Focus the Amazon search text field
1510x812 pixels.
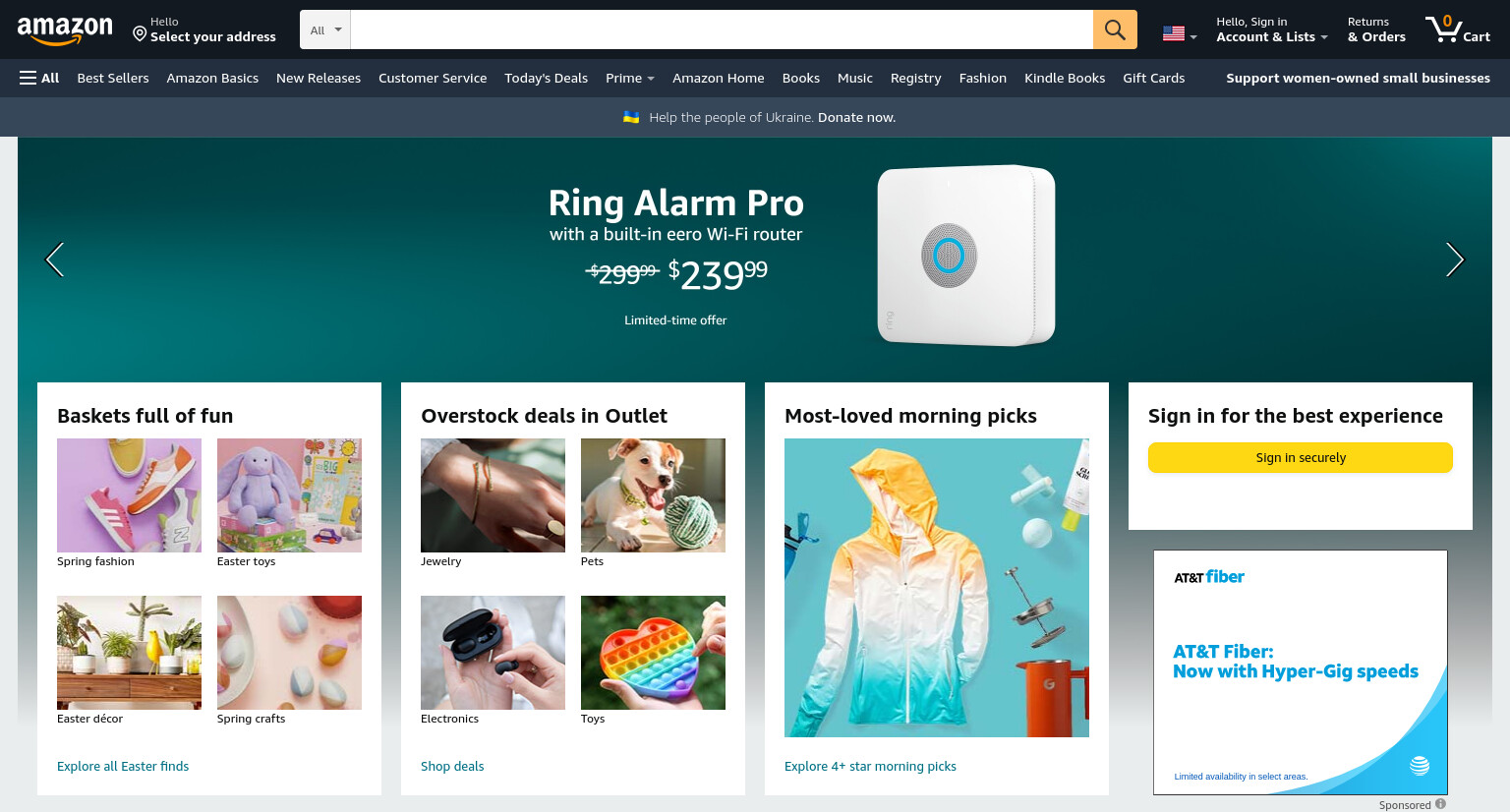(x=722, y=29)
